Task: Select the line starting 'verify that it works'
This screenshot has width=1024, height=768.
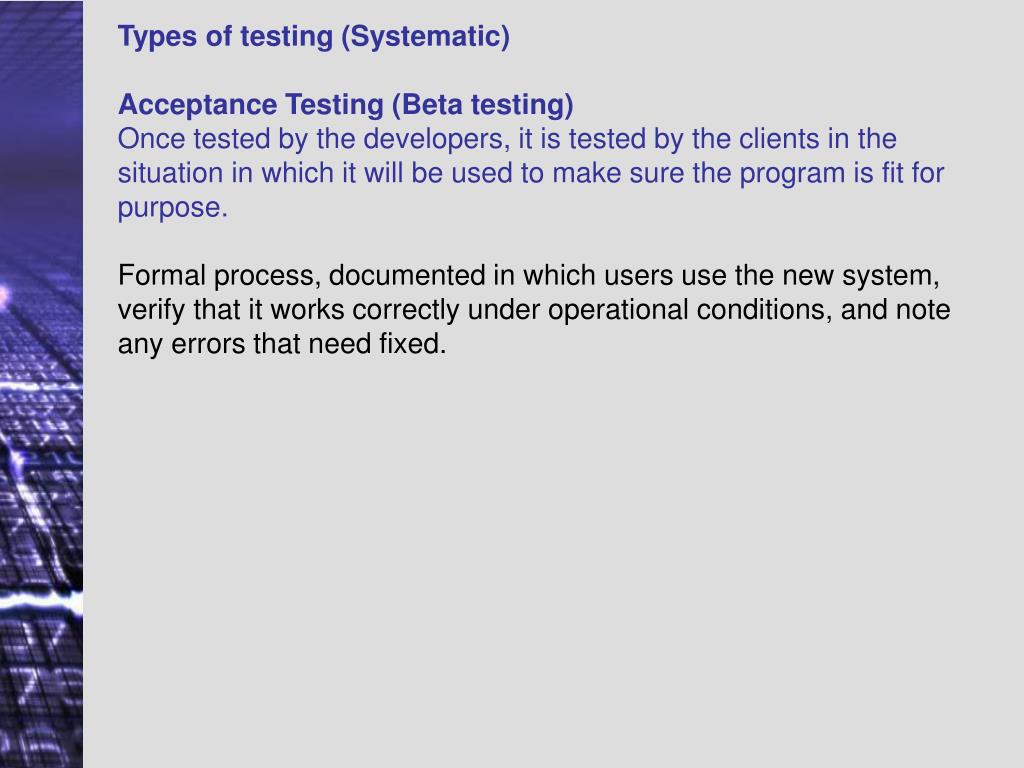Action: click(x=534, y=310)
